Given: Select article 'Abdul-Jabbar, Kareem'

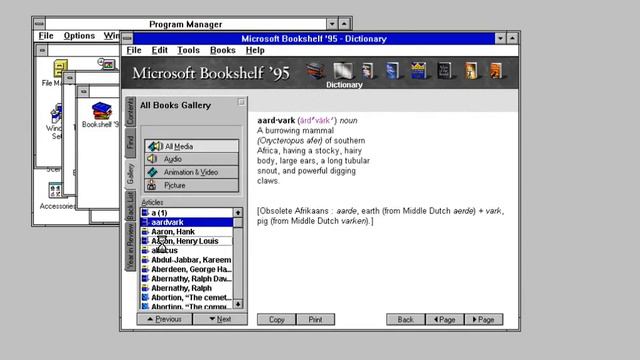Looking at the screenshot, I should click(x=187, y=260).
